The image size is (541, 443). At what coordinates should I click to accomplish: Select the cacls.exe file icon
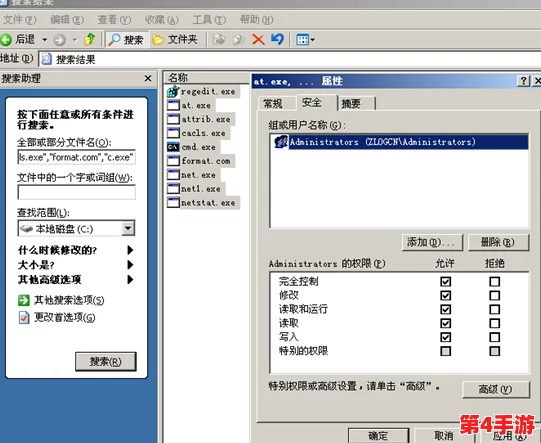pyautogui.click(x=173, y=133)
